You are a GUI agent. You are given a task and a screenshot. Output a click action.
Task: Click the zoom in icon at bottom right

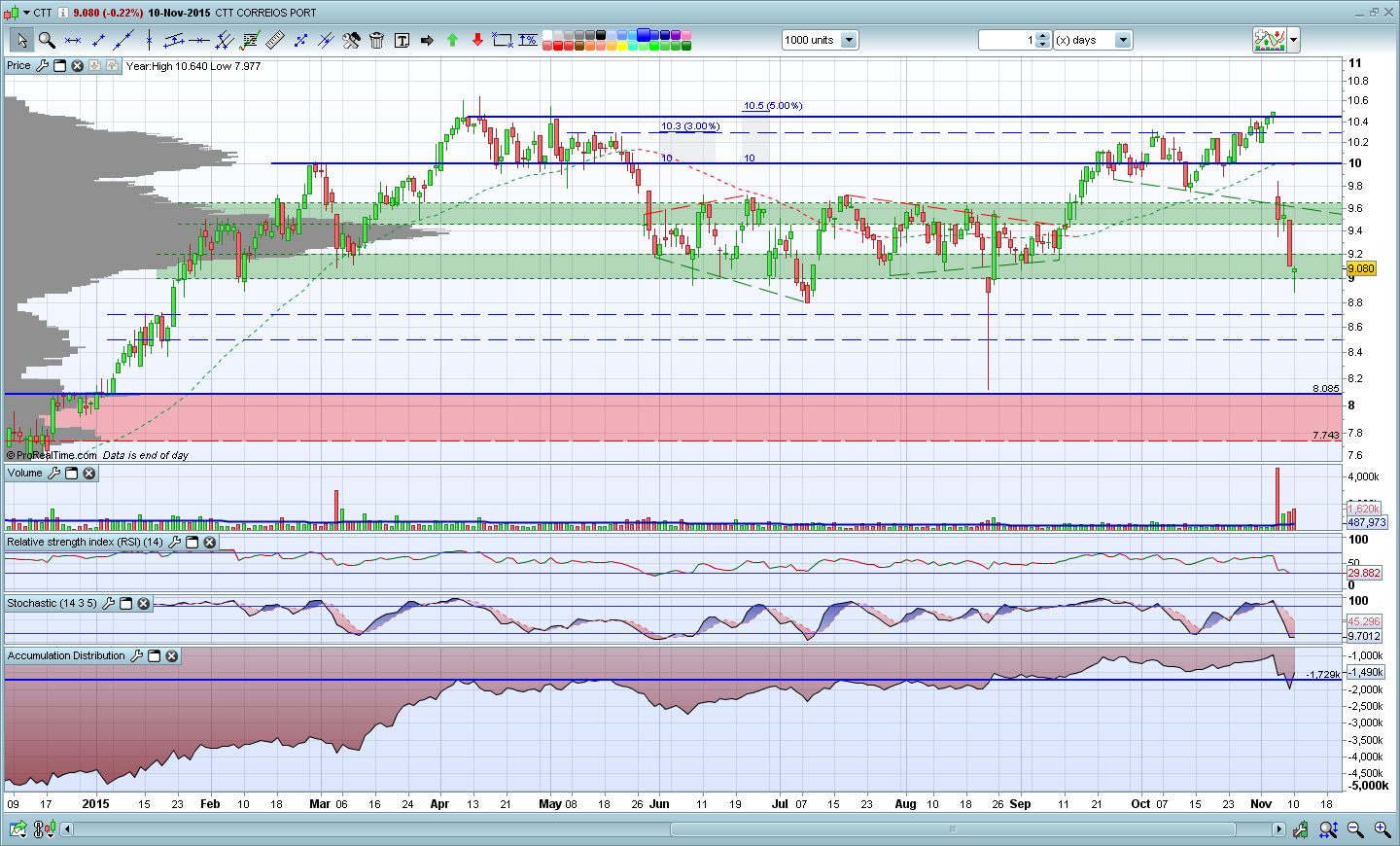pos(1382,829)
